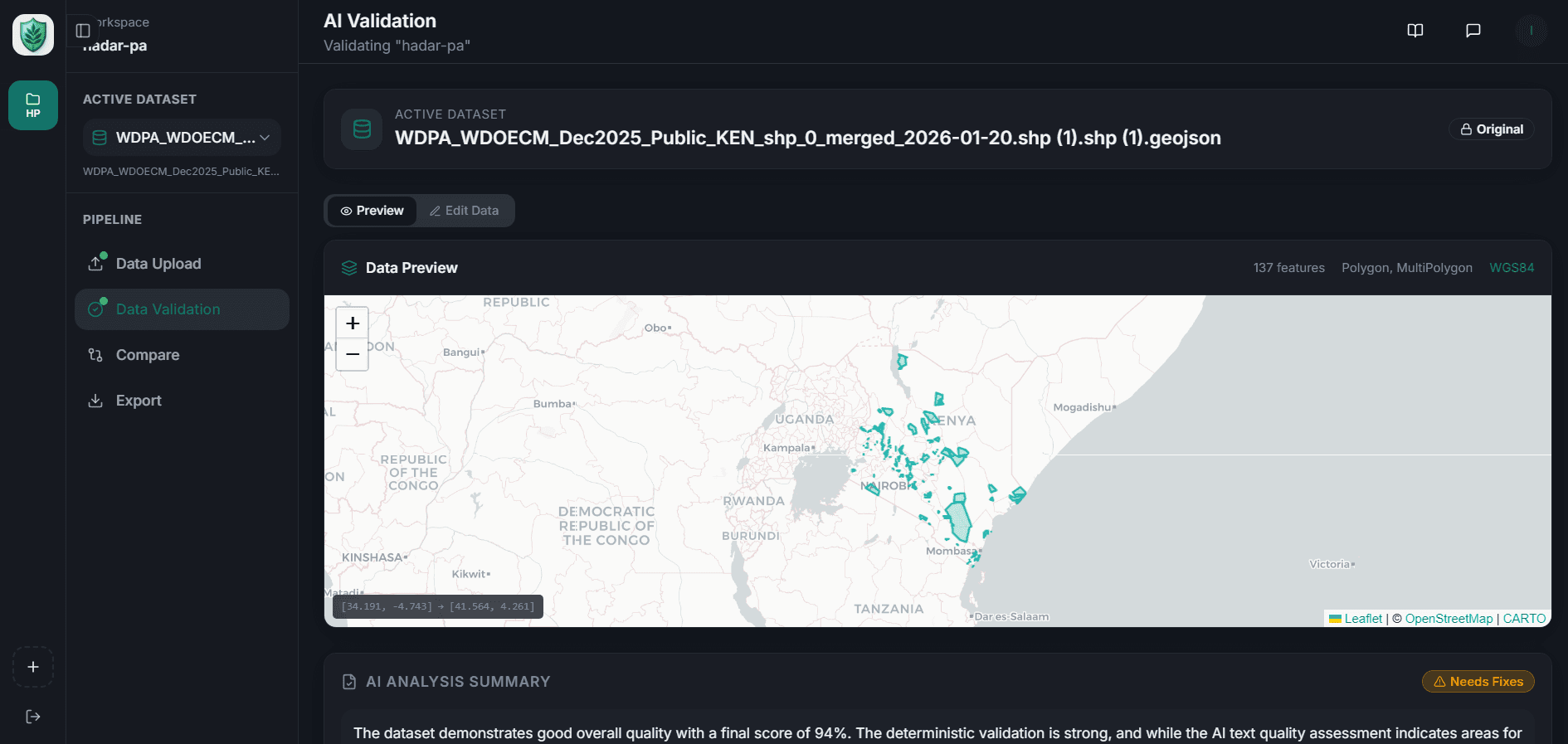Click the "hadar-pa" workspace name
Screen dimensions: 1568x744
(115, 46)
